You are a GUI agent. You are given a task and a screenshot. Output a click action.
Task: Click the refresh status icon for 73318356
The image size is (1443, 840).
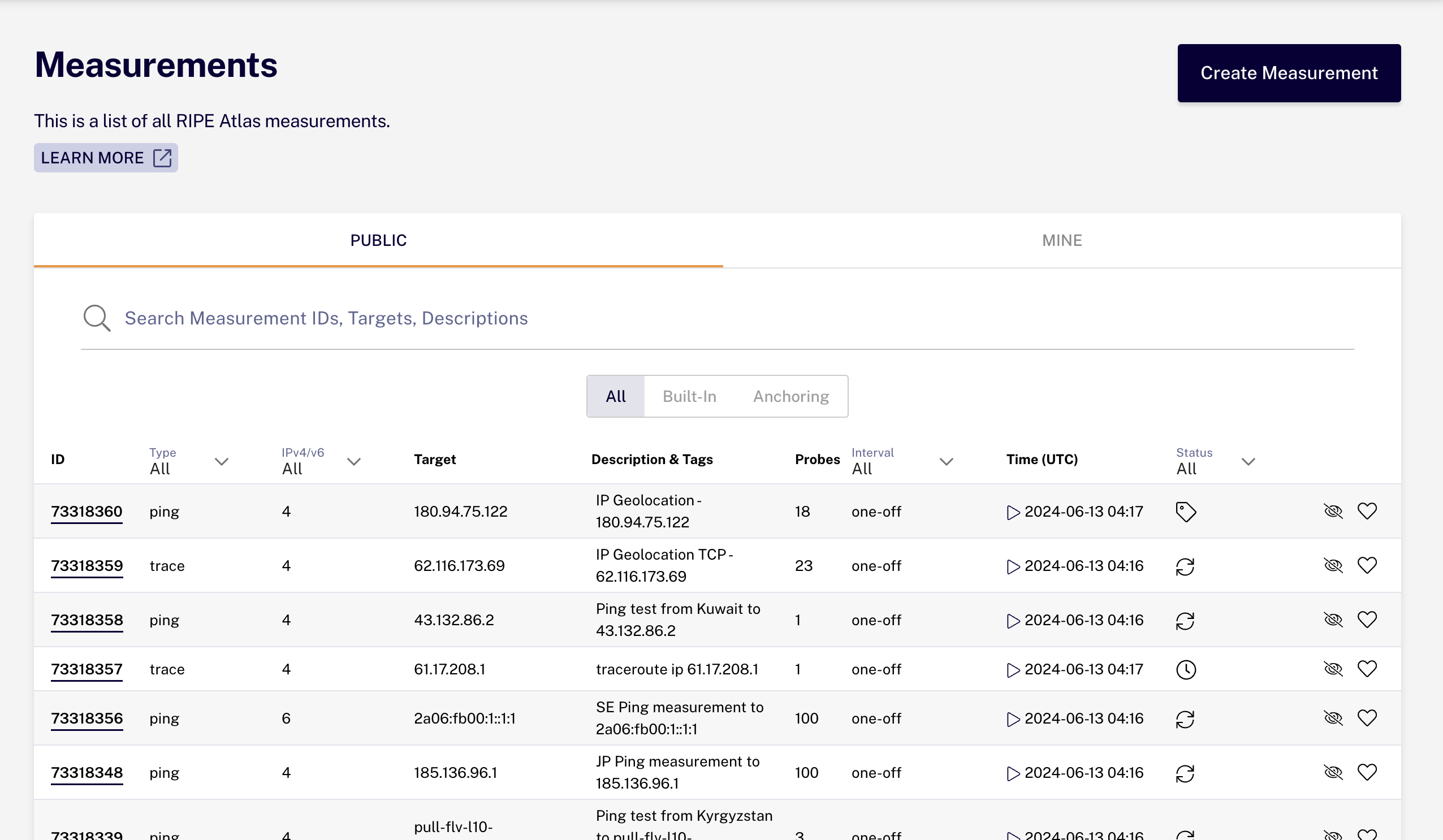click(x=1185, y=719)
